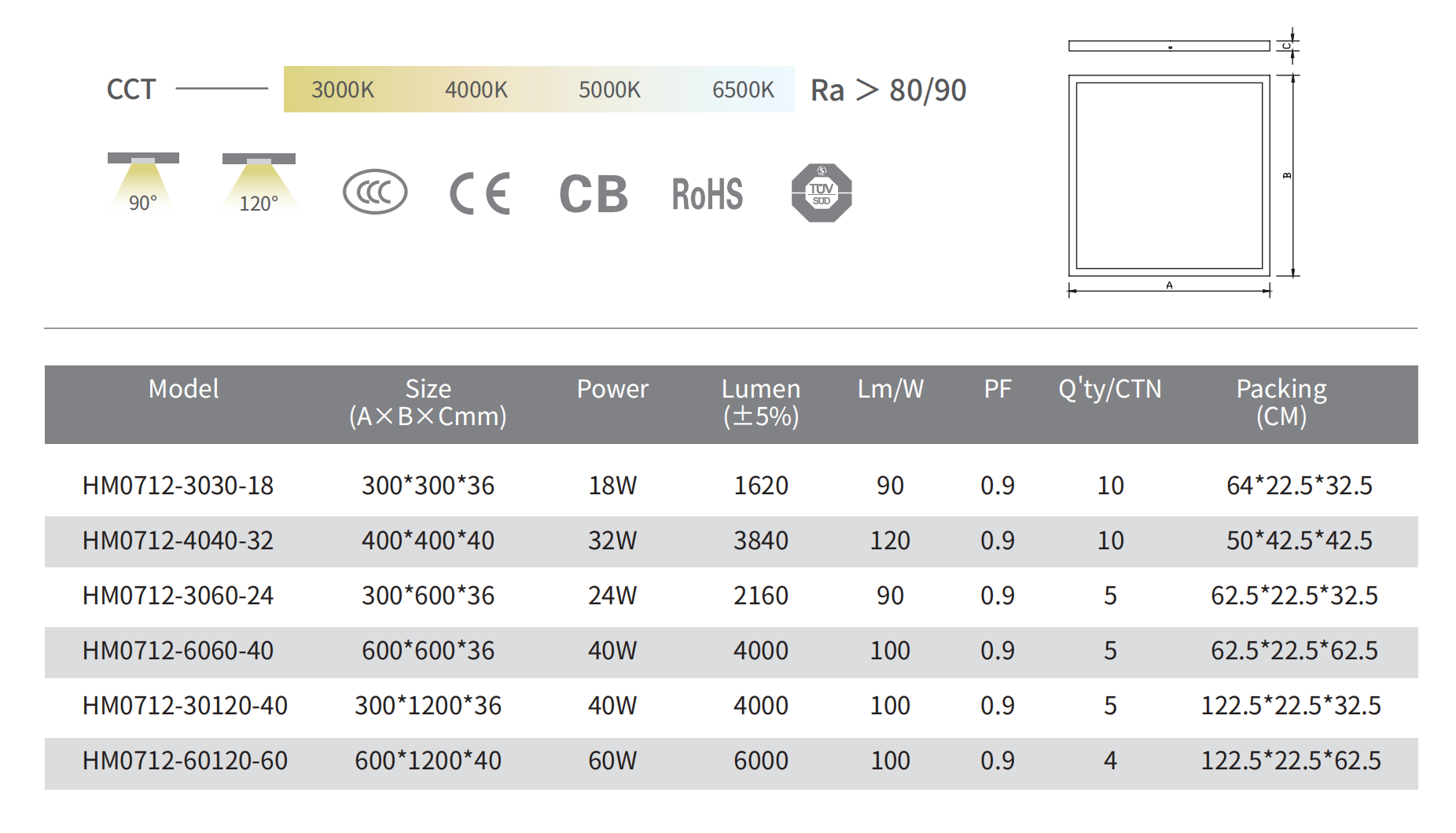
Task: Click the 18W power cell
Action: 612,486
